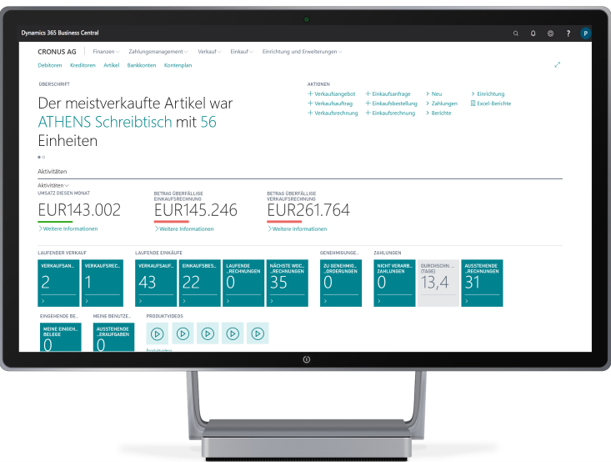Image resolution: width=611 pixels, height=462 pixels.
Task: Click the CRONUS AG company name
Action: pos(57,51)
